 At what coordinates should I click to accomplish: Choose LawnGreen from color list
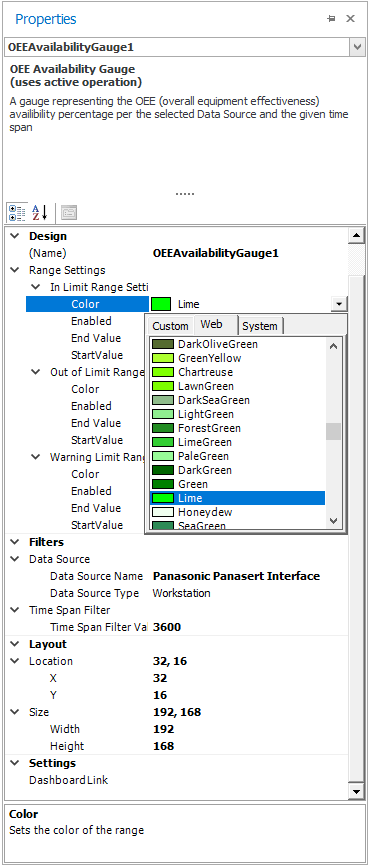point(238,386)
